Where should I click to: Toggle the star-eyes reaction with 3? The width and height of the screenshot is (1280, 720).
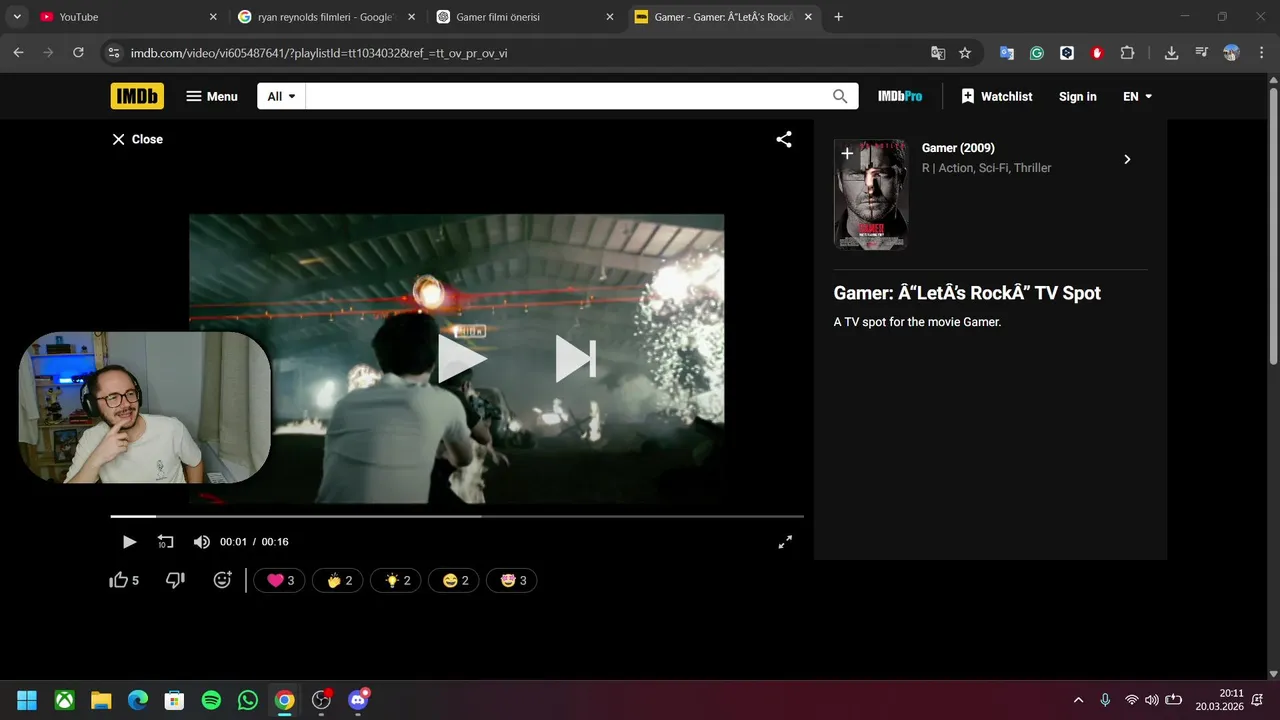[x=512, y=580]
